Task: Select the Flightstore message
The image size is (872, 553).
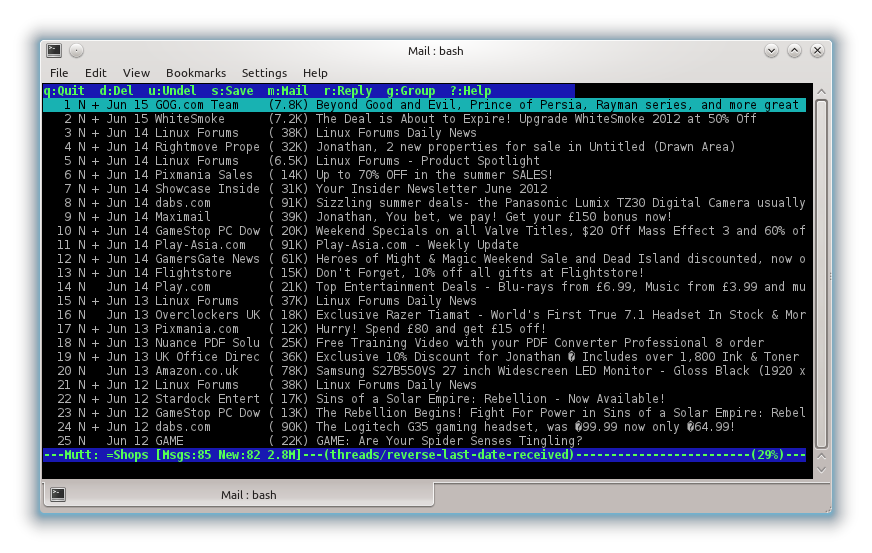Action: [x=424, y=273]
